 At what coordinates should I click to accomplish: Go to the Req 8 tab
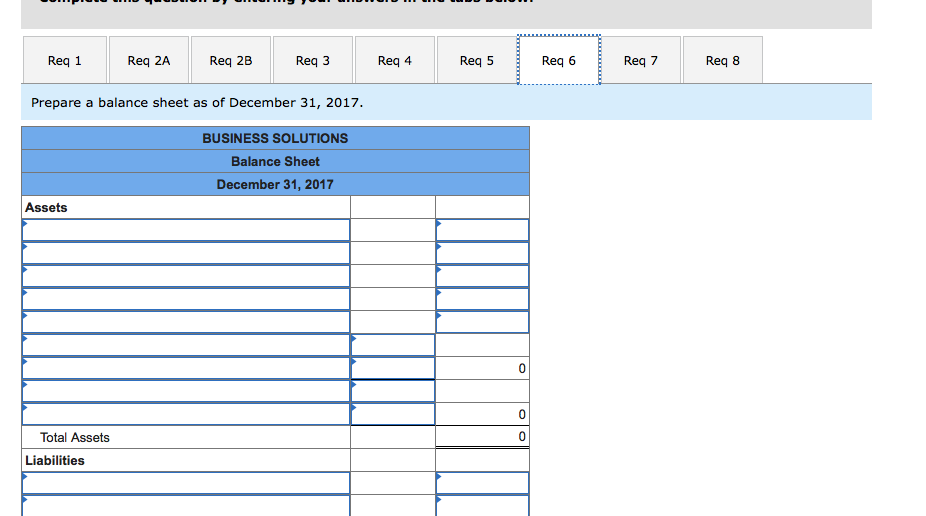(723, 60)
